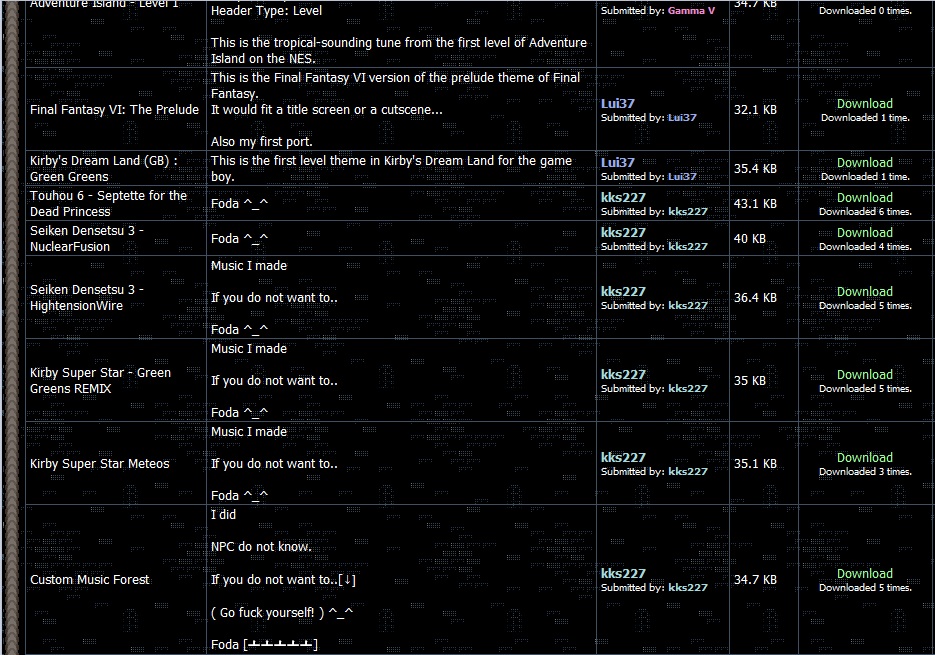The width and height of the screenshot is (935, 655).
Task: Click submitter kks227 link in Touhou 6 row
Action: point(688,212)
